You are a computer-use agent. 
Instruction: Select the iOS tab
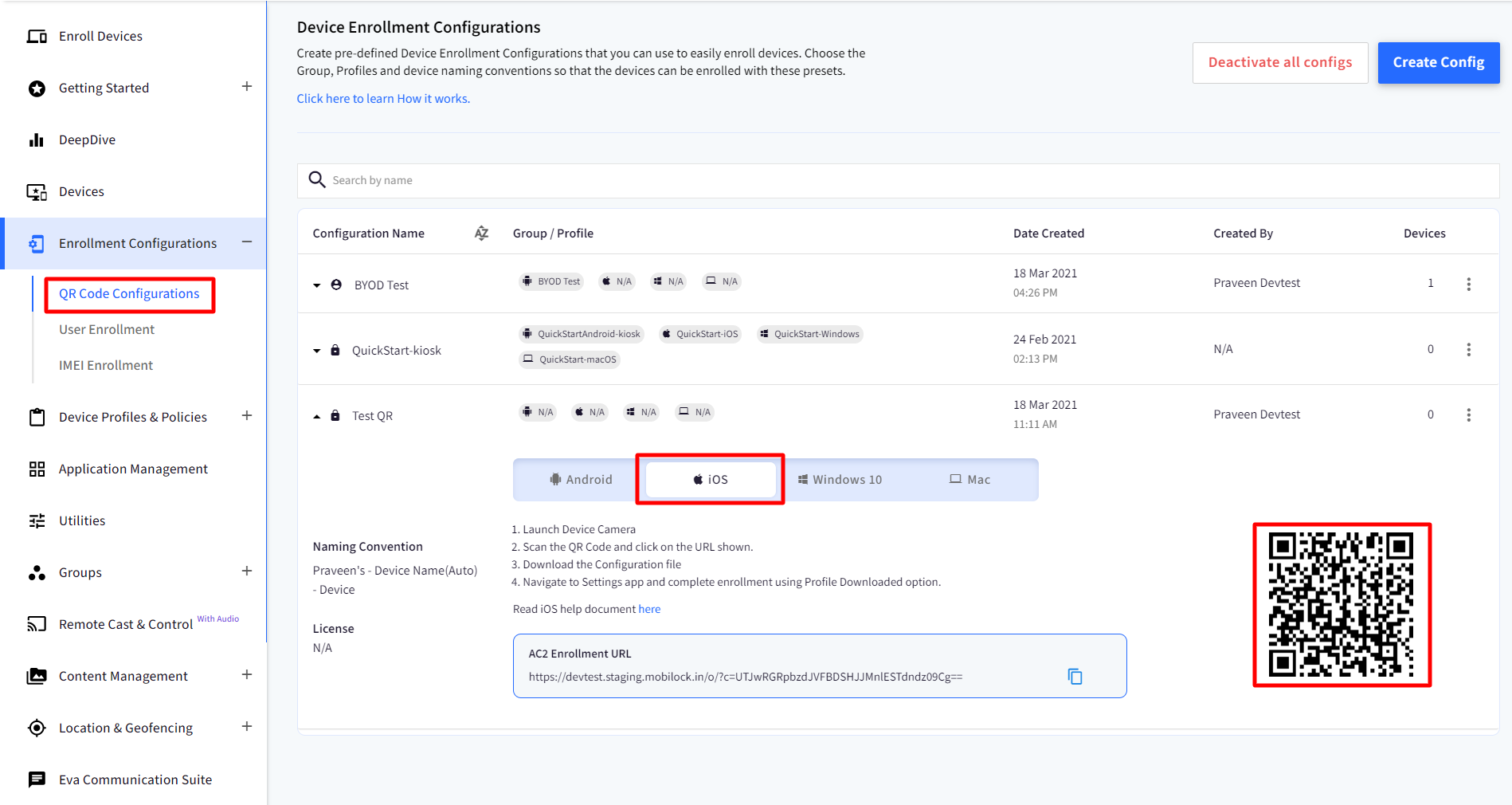coord(711,479)
